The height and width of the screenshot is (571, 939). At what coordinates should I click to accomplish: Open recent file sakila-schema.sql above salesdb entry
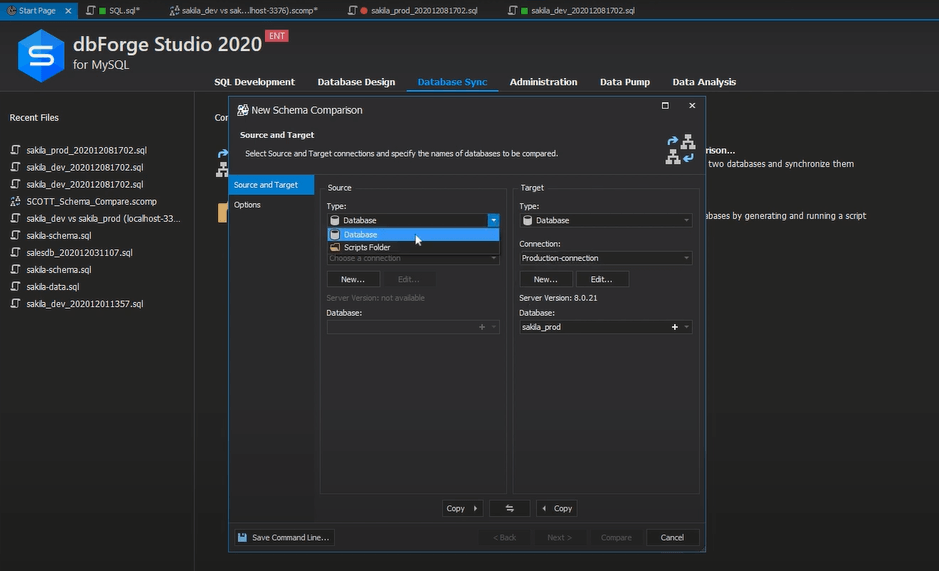click(x=59, y=235)
